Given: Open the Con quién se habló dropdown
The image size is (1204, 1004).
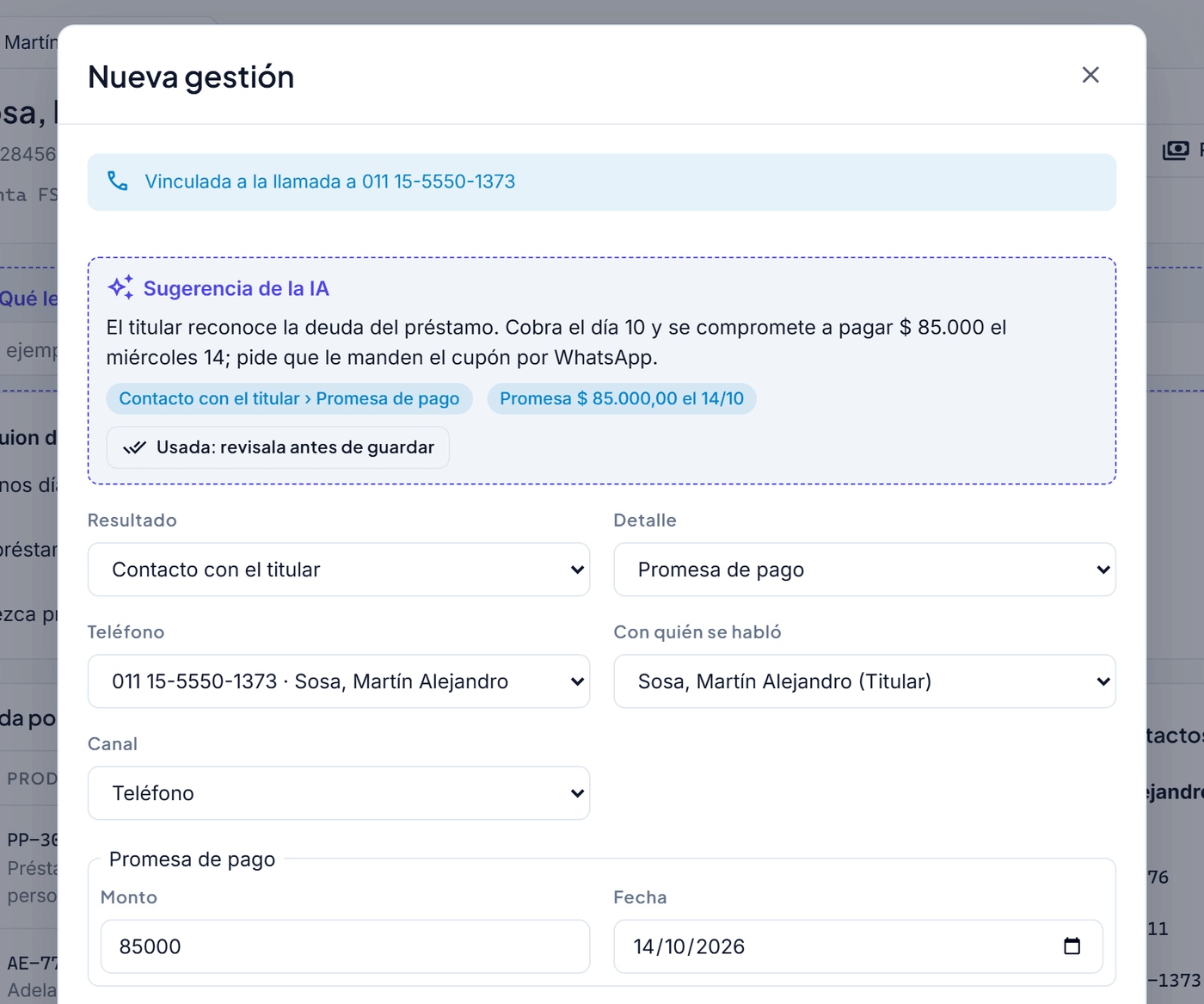Looking at the screenshot, I should coord(864,681).
